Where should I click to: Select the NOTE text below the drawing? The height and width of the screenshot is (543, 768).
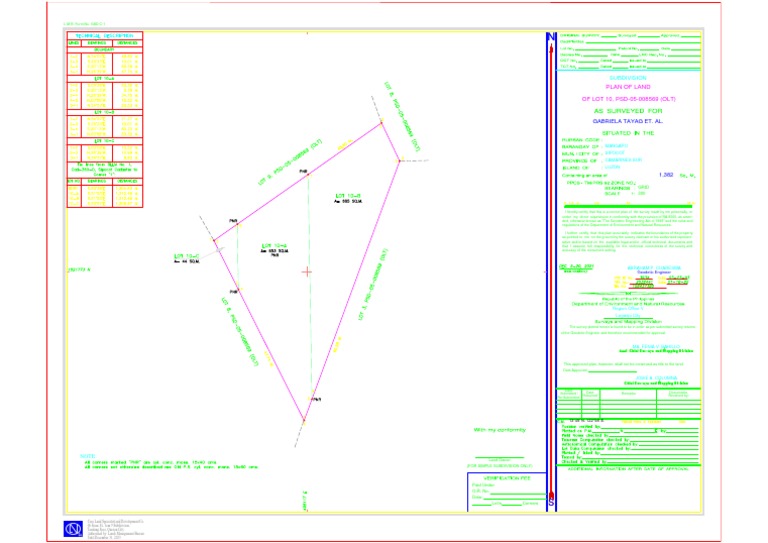click(88, 456)
